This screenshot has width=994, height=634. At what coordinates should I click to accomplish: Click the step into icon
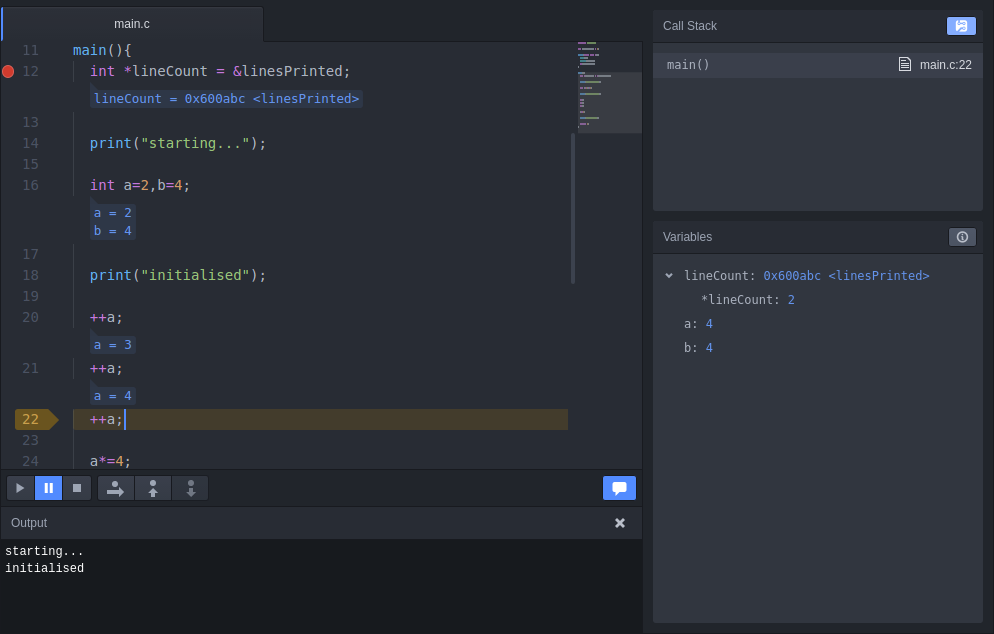click(x=190, y=488)
